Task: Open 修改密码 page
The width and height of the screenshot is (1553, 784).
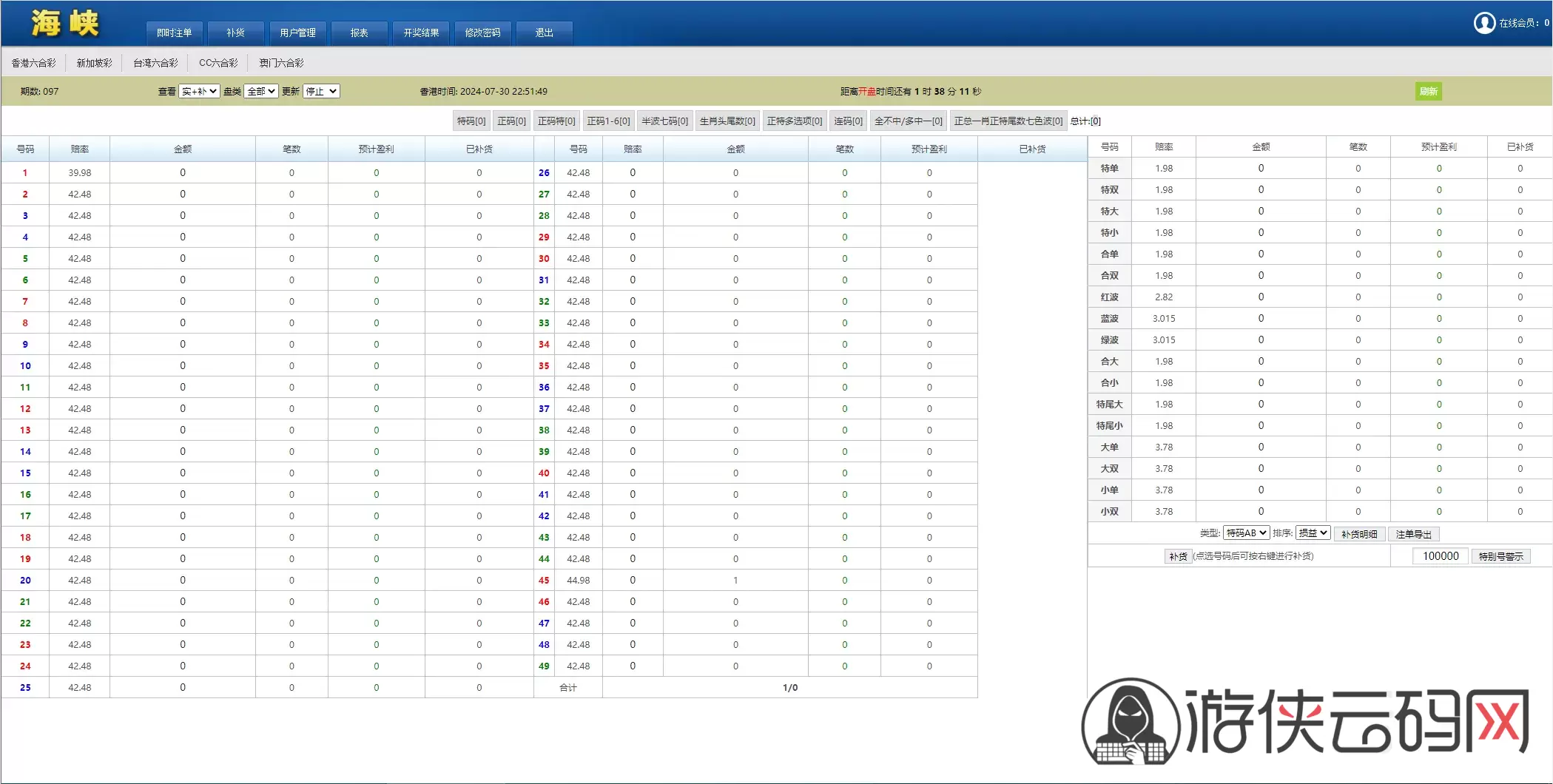Action: click(483, 33)
